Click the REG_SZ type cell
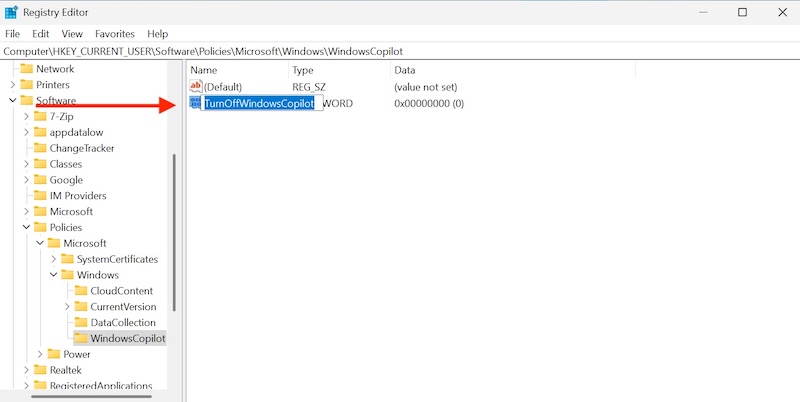This screenshot has width=800, height=402. click(309, 87)
